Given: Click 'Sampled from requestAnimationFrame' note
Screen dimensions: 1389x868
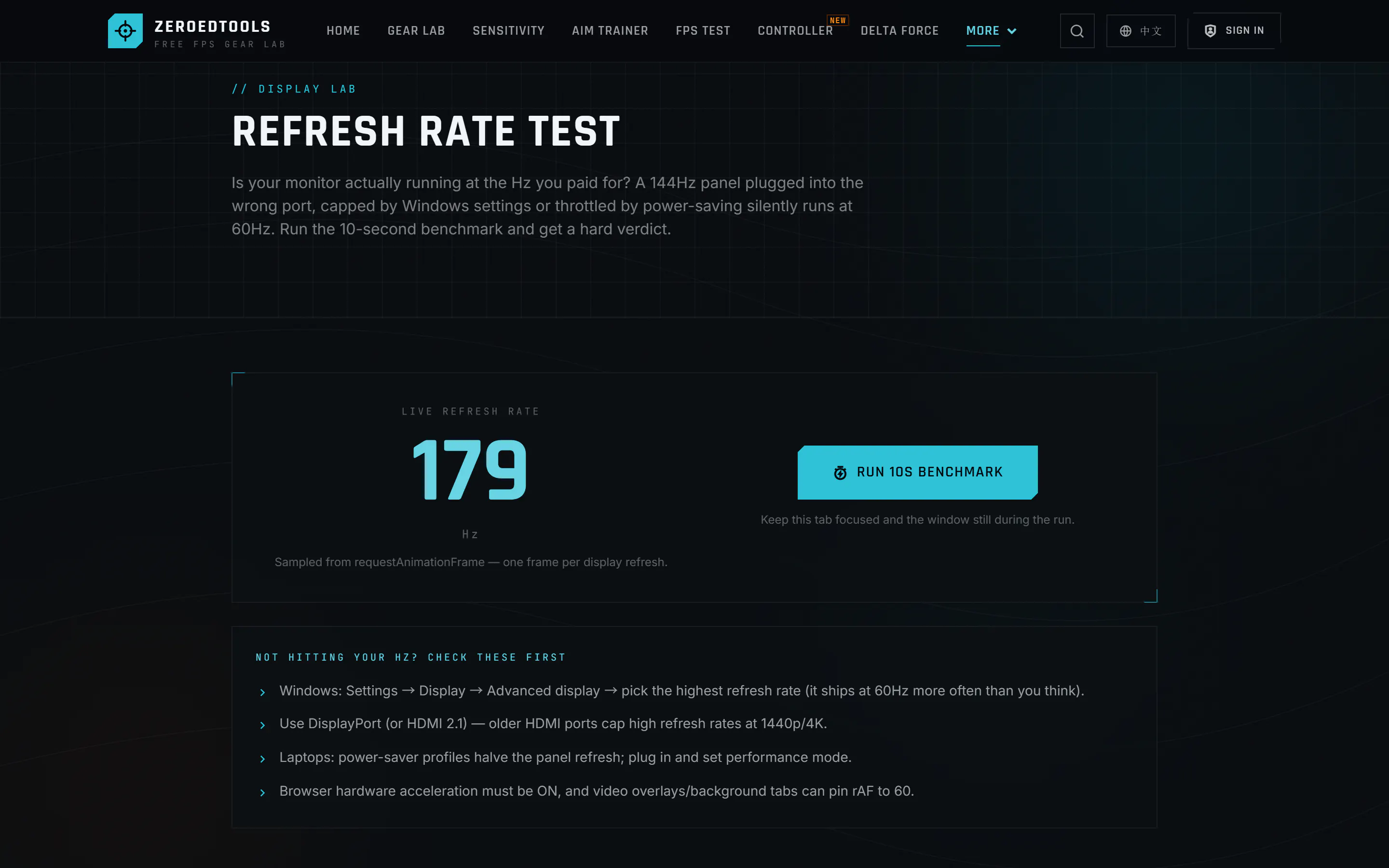Looking at the screenshot, I should click(x=471, y=562).
